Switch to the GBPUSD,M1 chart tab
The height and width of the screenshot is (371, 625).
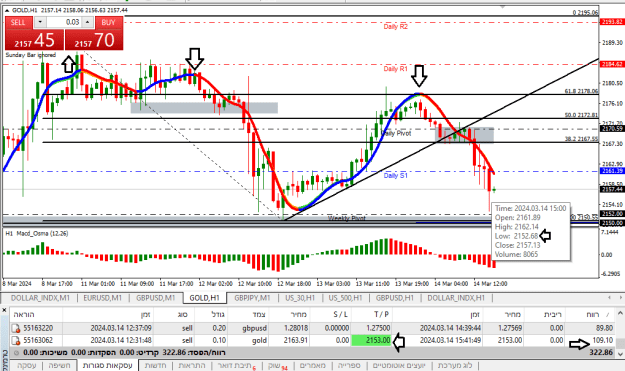point(155,298)
